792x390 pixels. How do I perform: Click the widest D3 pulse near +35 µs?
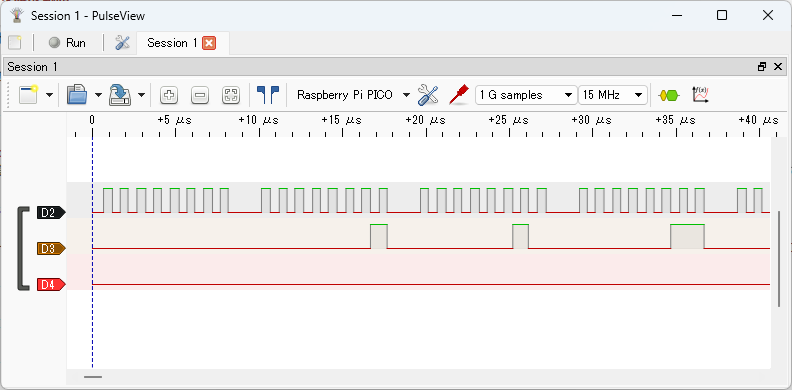click(x=687, y=236)
